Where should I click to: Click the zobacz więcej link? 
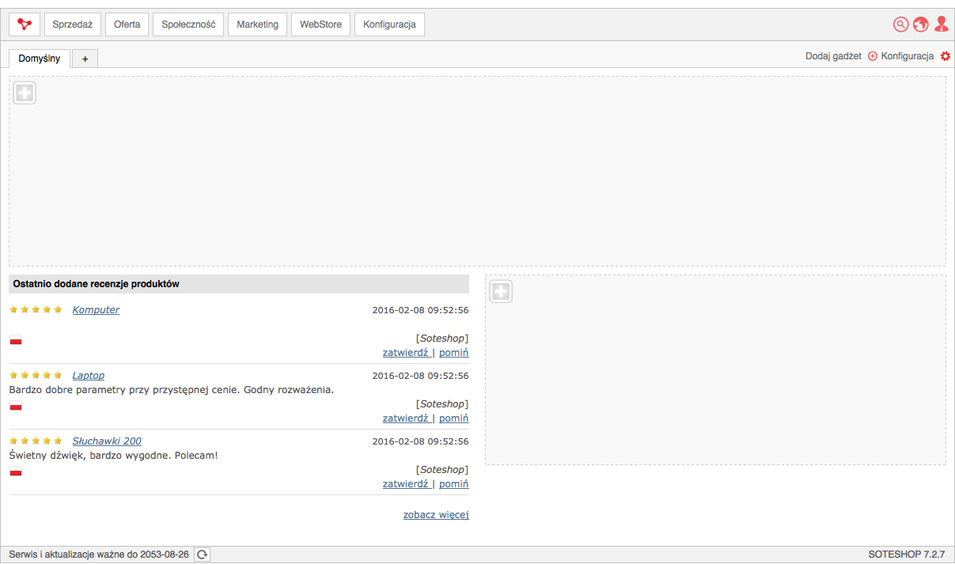pos(436,515)
